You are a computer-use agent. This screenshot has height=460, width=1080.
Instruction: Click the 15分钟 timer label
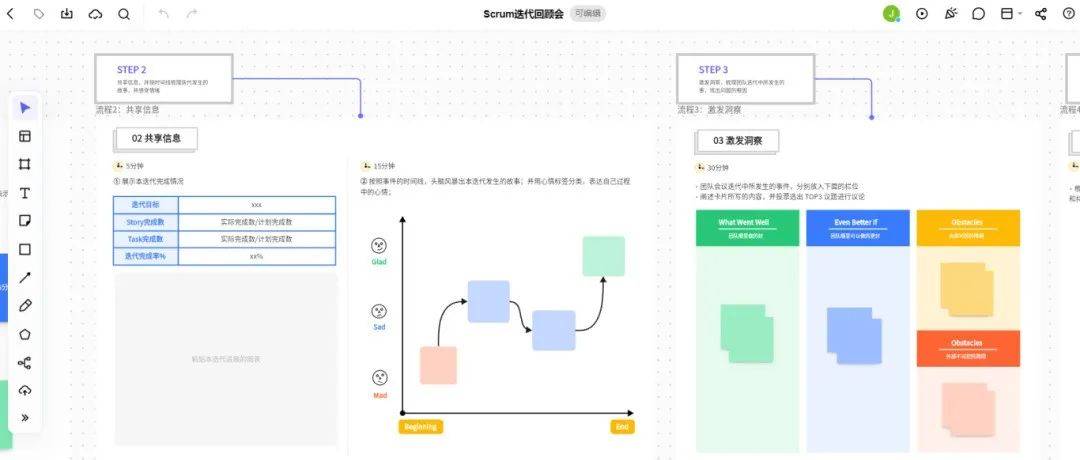tap(384, 166)
